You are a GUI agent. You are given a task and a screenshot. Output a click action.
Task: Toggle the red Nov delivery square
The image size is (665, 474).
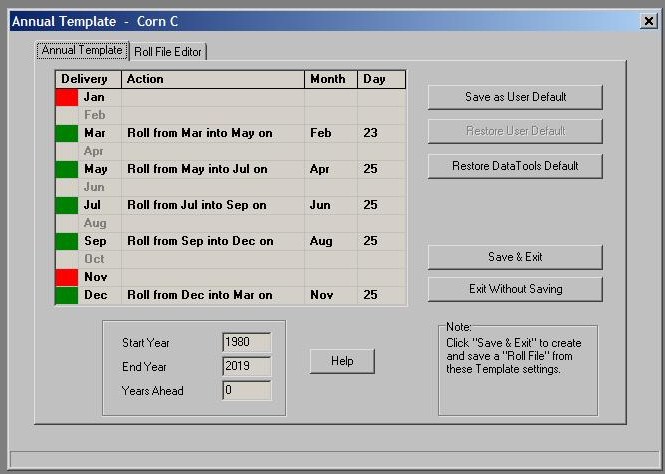tap(67, 277)
